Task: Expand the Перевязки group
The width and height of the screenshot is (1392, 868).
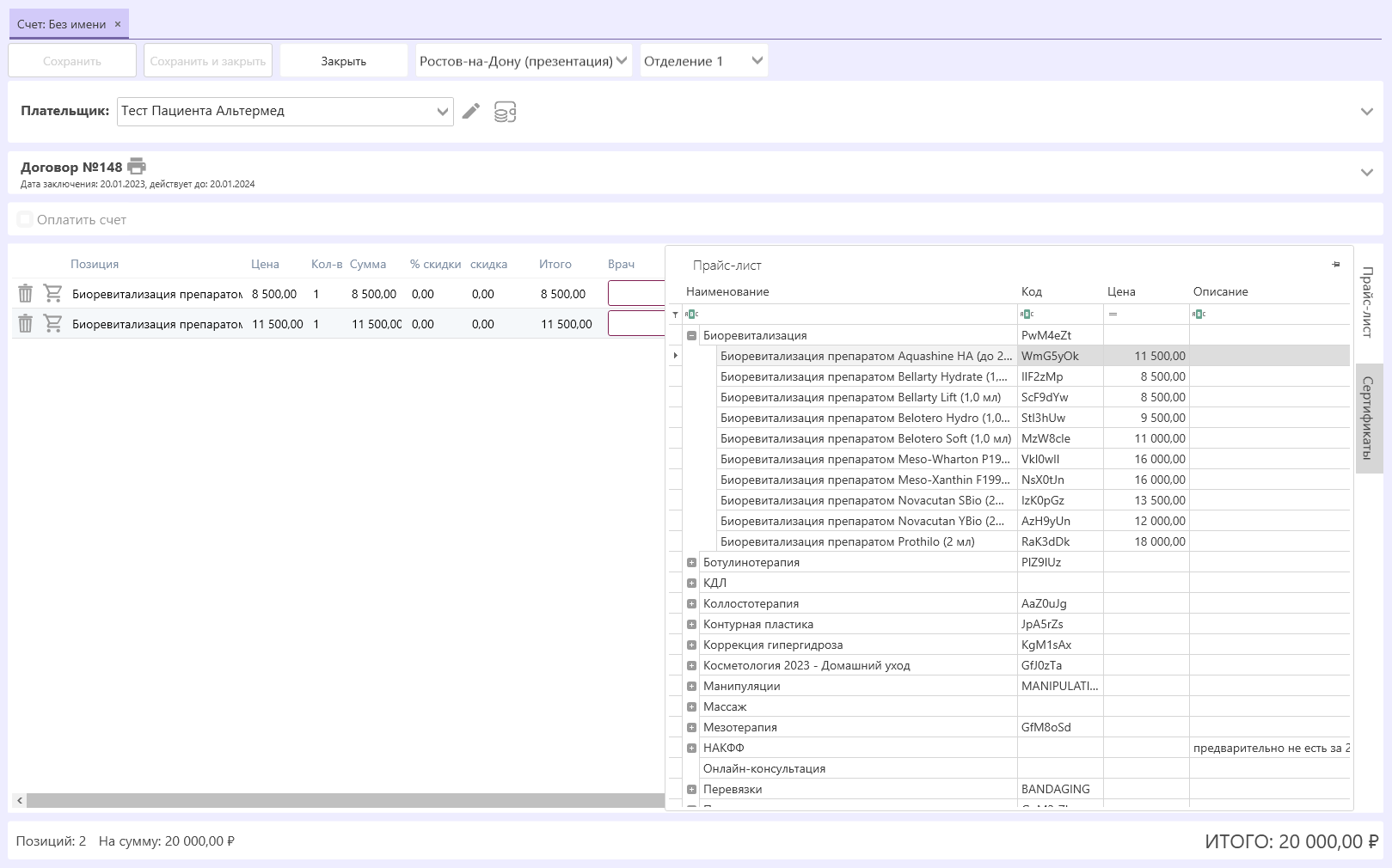Action: [691, 789]
